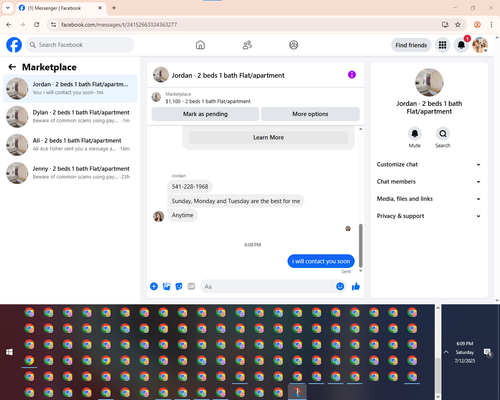Open the Chrome three-dot menu
The image size is (500, 400).
tap(491, 24)
